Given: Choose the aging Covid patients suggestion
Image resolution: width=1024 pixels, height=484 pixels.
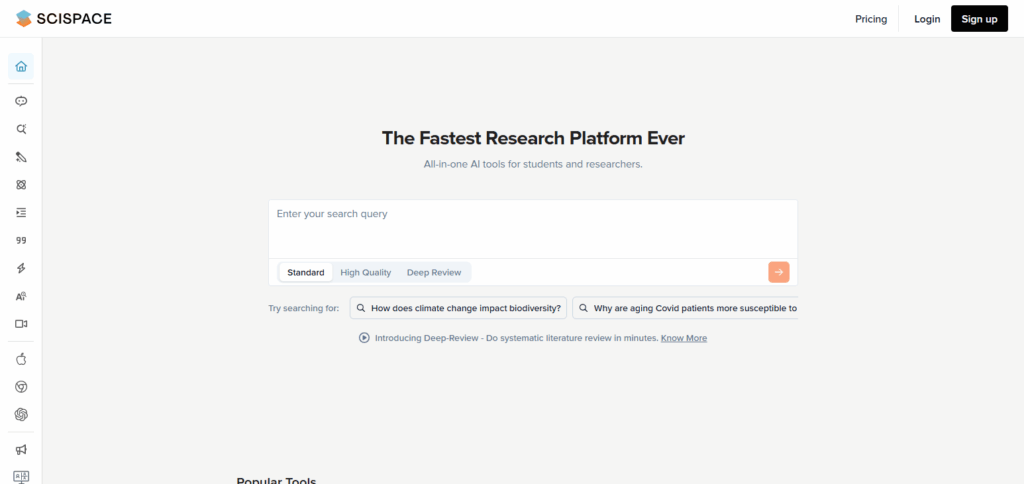Looking at the screenshot, I should pos(685,308).
